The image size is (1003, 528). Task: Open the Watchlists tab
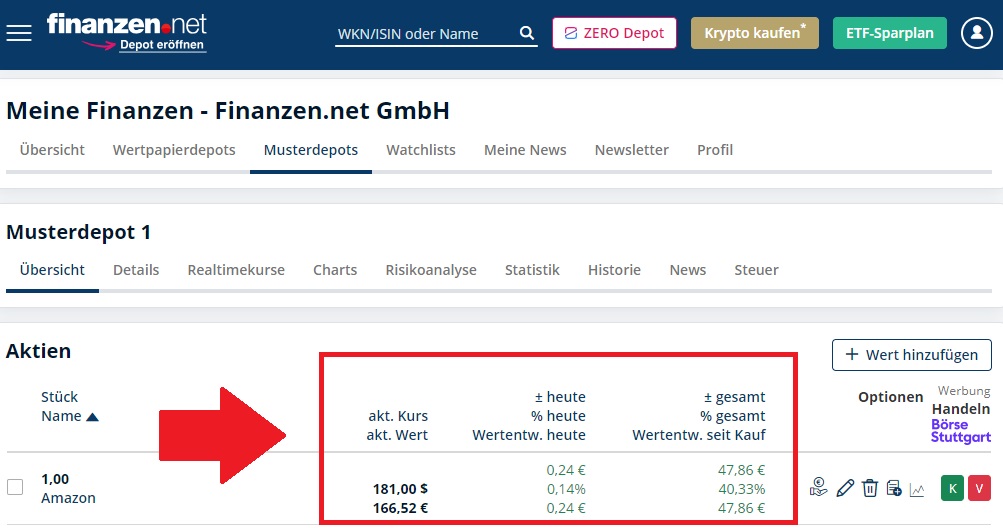[421, 150]
